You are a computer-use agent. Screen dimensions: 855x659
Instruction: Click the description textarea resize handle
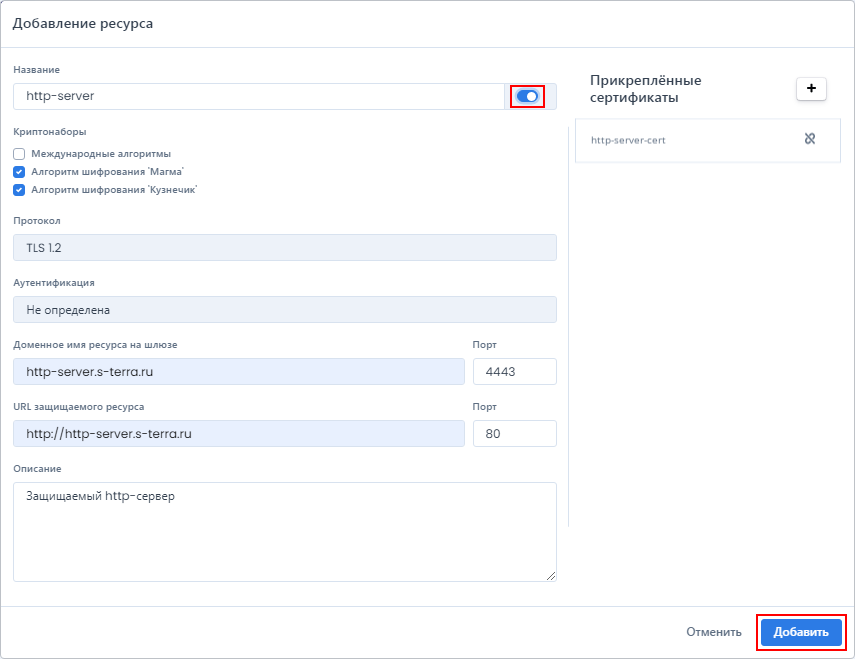[x=551, y=576]
